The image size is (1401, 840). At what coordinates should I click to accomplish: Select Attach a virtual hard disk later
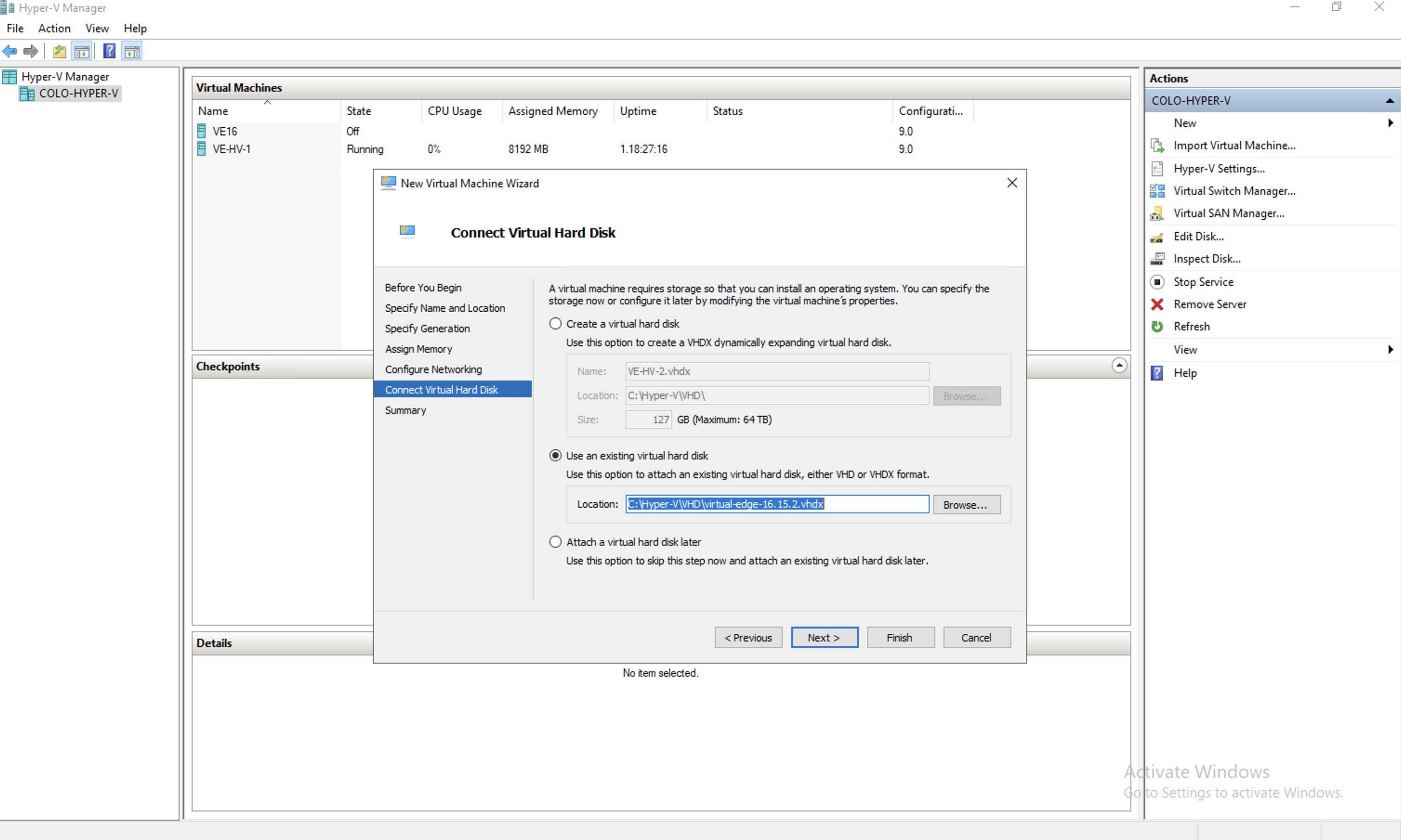[x=555, y=542]
